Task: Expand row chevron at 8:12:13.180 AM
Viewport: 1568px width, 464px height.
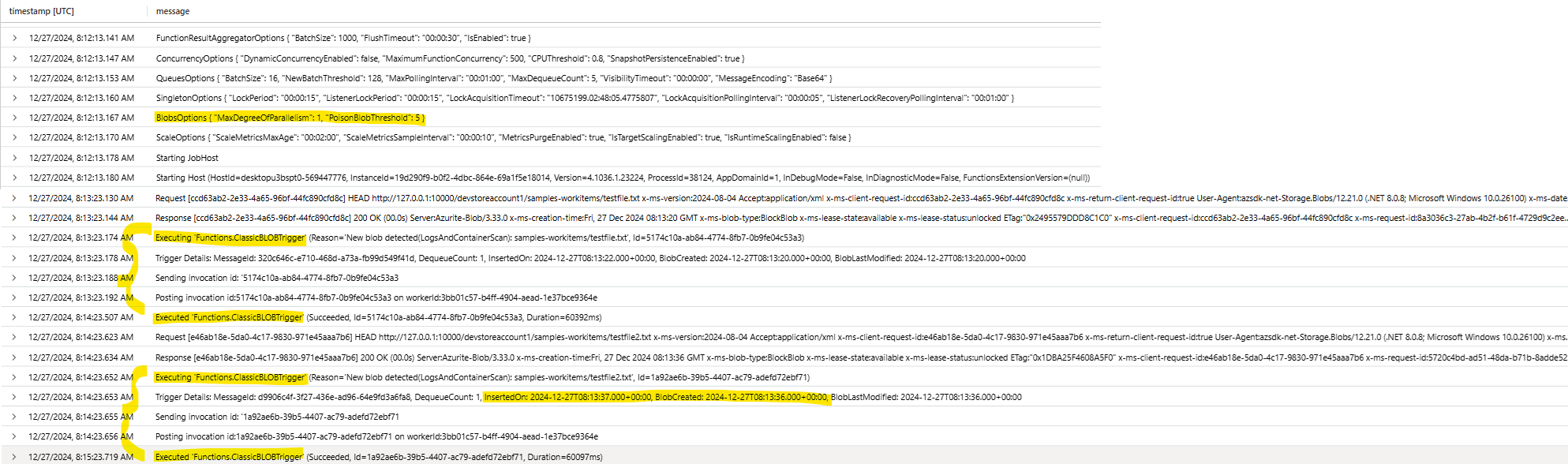Action: [x=14, y=178]
